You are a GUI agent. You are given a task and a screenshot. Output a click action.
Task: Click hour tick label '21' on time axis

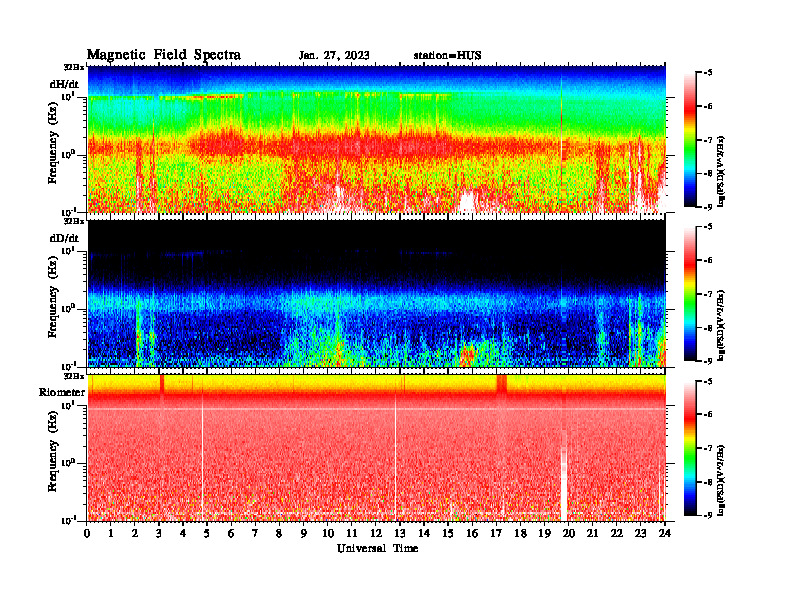tap(592, 534)
